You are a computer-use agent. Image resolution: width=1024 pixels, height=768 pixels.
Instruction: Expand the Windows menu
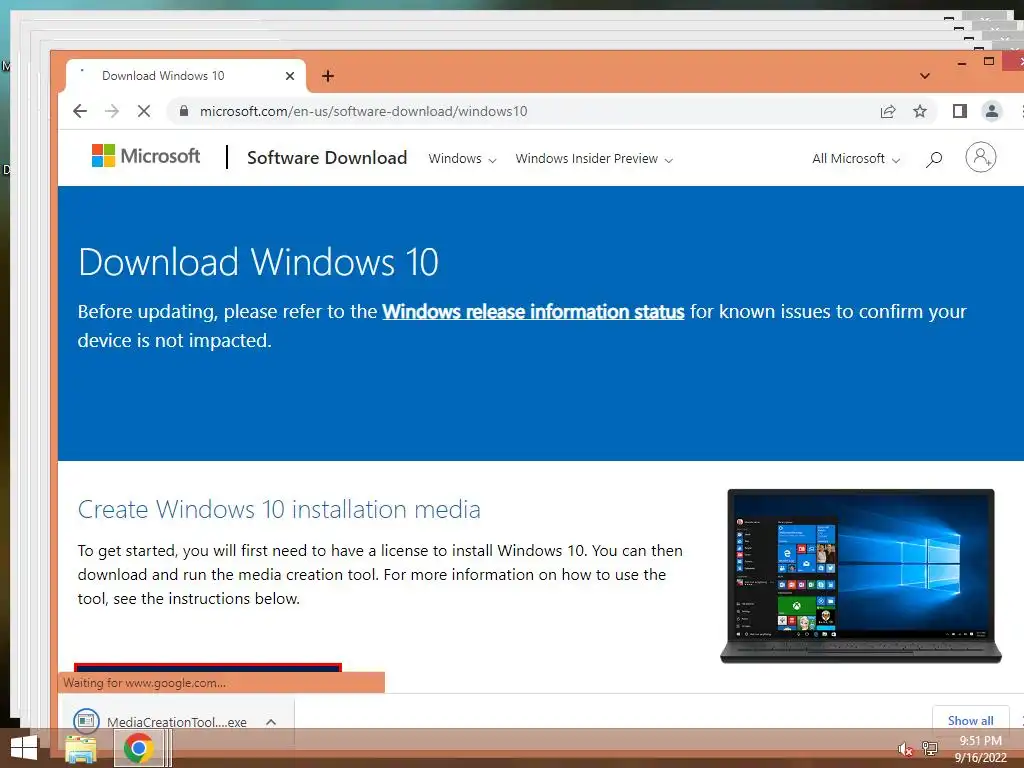tap(462, 159)
